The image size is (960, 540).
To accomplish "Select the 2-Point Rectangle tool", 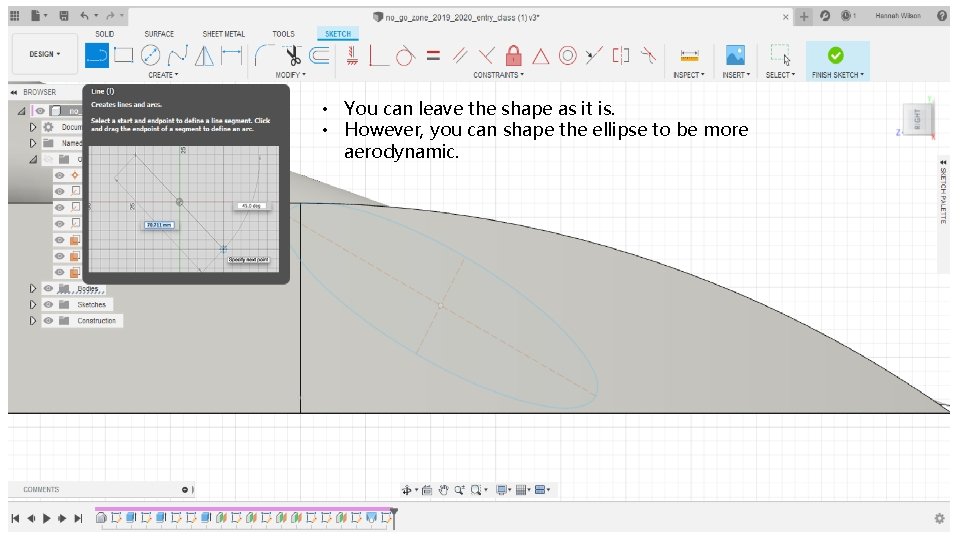I will click(x=124, y=56).
